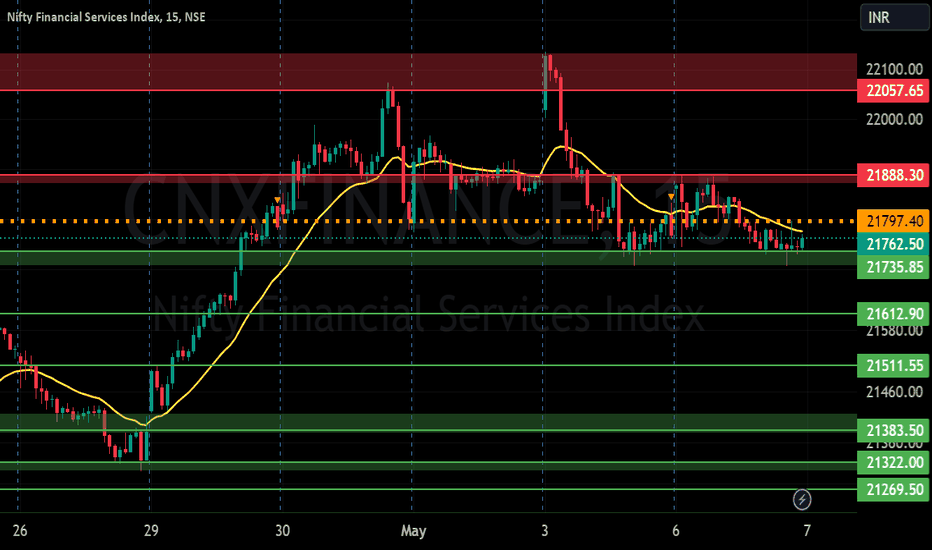Click the date label 6 on time axis
Image resolution: width=932 pixels, height=550 pixels.
[675, 530]
